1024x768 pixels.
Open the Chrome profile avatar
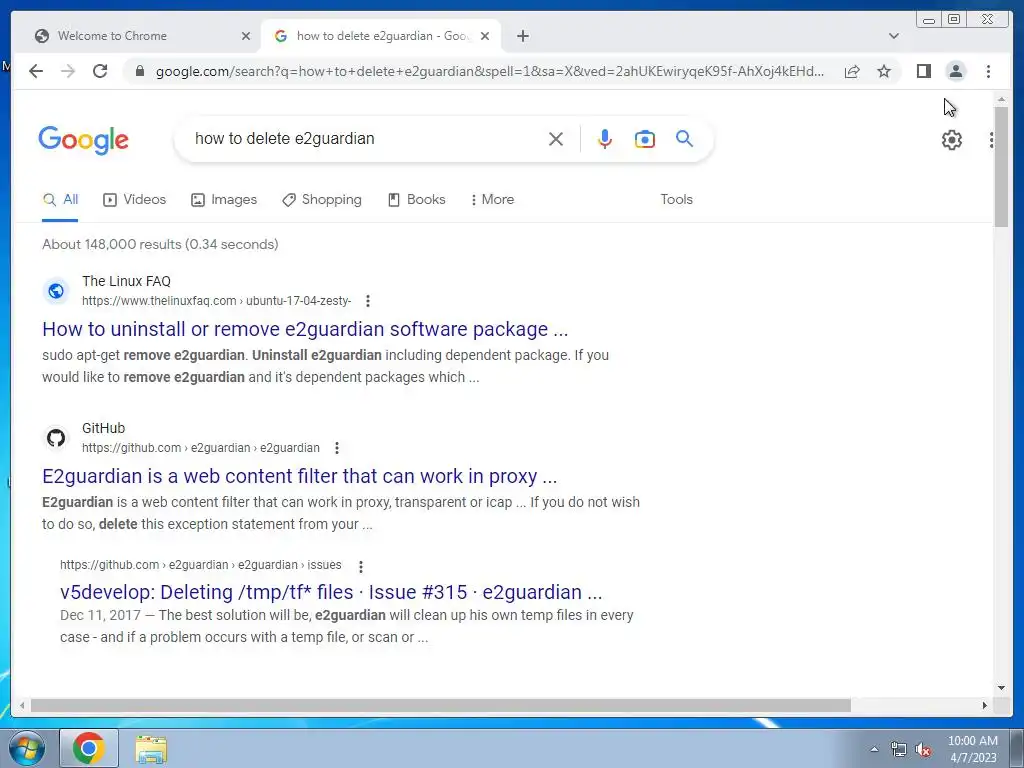[x=955, y=71]
